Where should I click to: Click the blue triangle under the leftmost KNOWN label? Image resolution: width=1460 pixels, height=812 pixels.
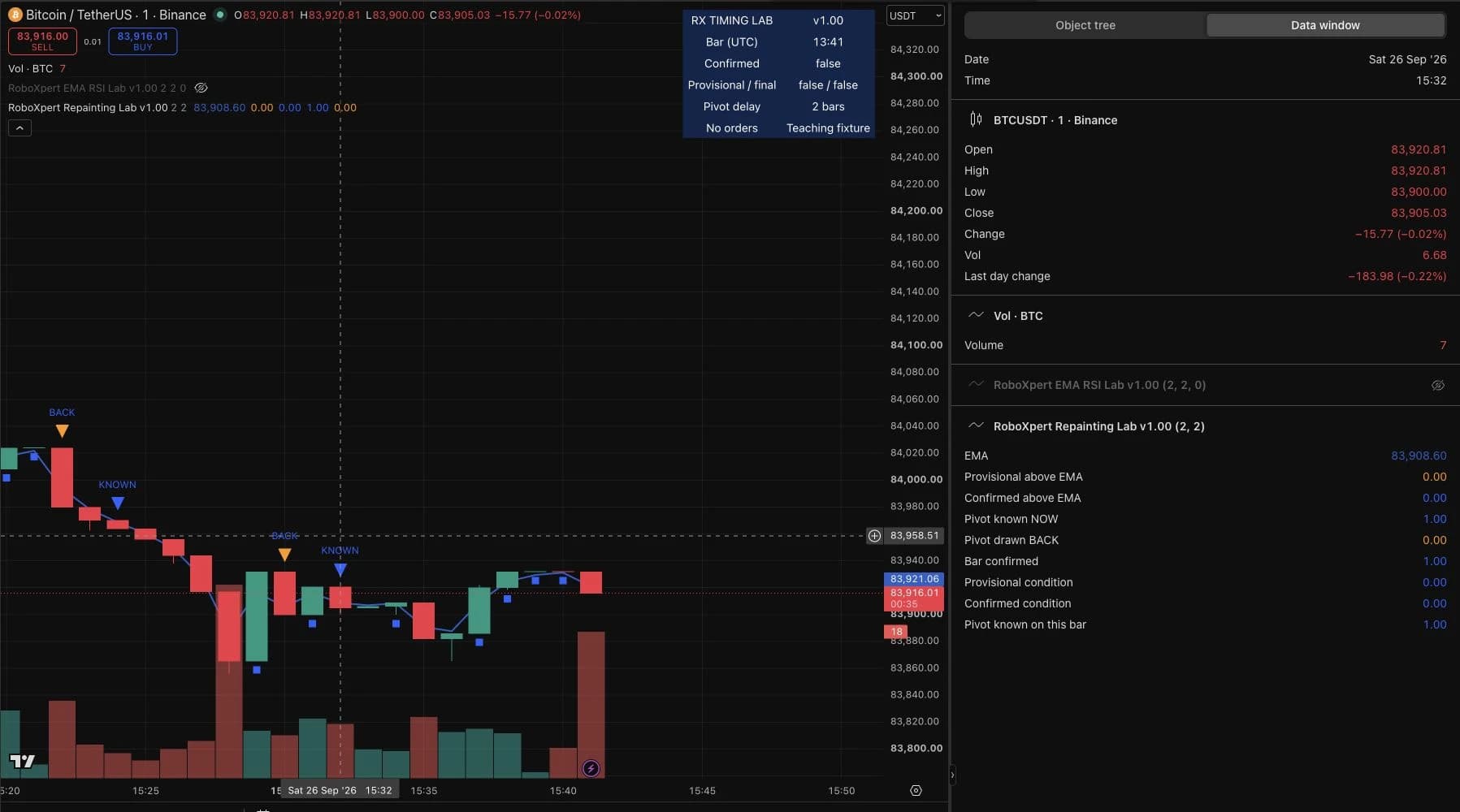click(118, 503)
